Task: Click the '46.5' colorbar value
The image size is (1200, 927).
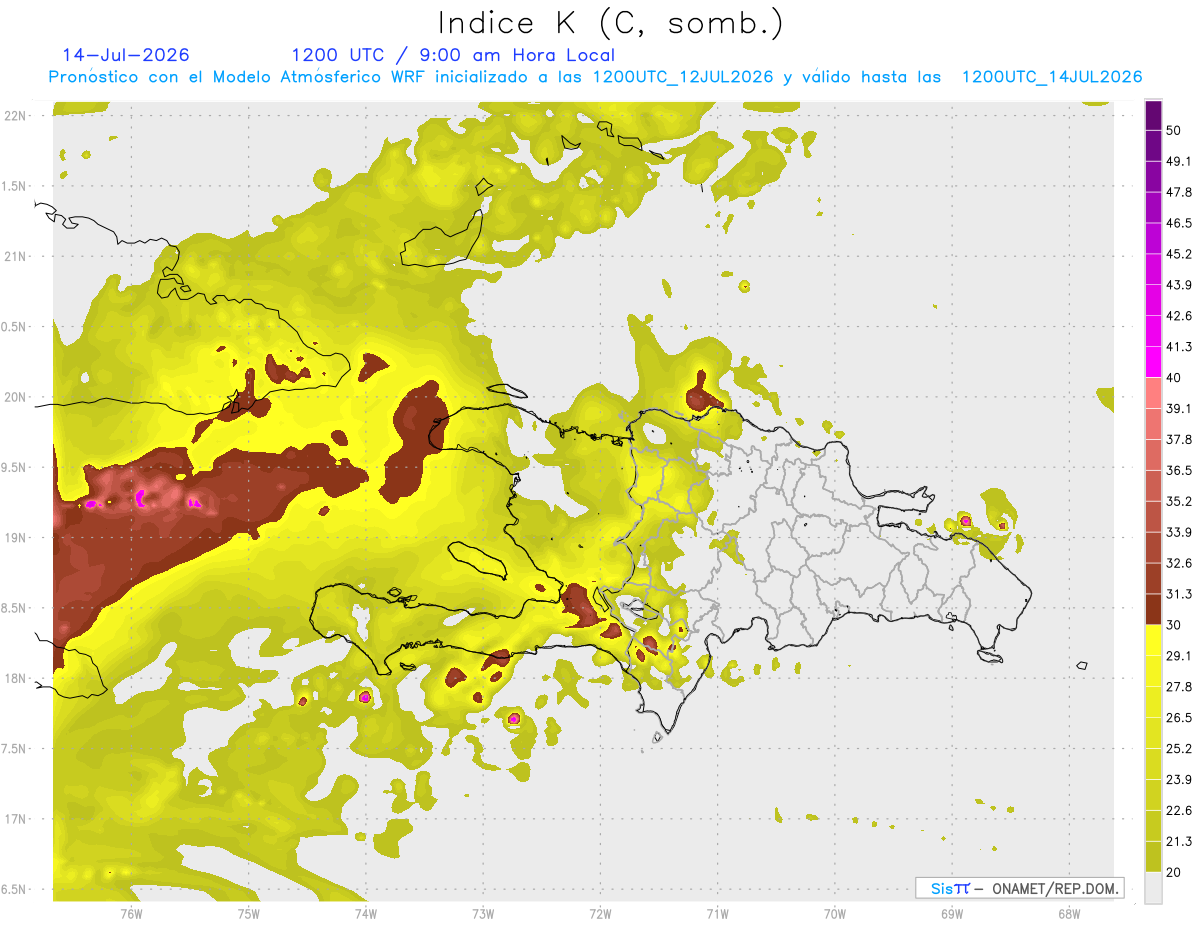Action: pyautogui.click(x=1179, y=223)
